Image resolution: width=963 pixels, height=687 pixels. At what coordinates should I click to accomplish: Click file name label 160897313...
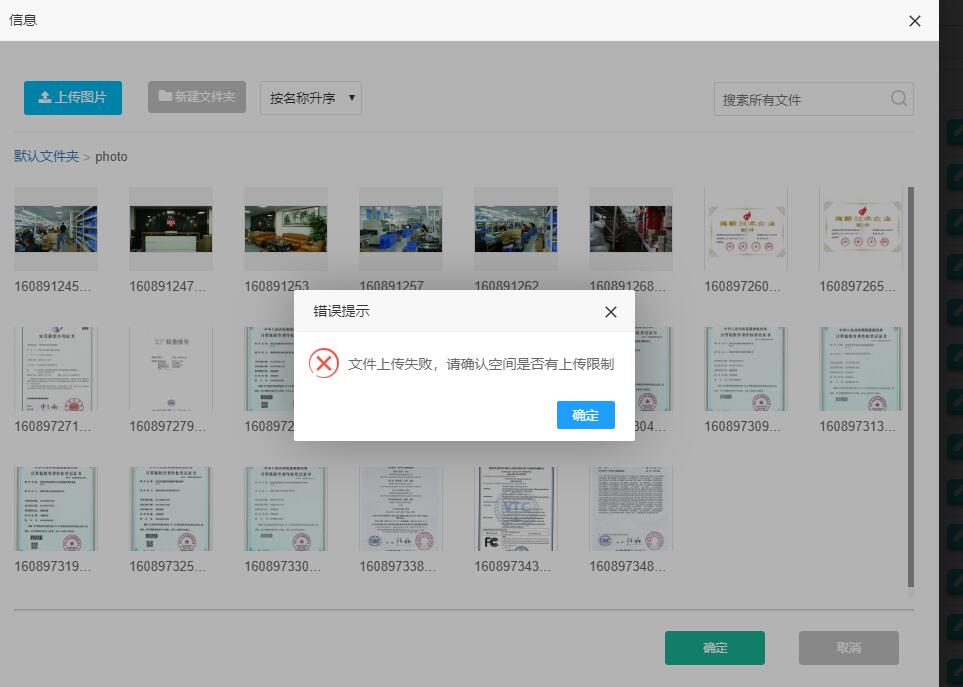(857, 427)
